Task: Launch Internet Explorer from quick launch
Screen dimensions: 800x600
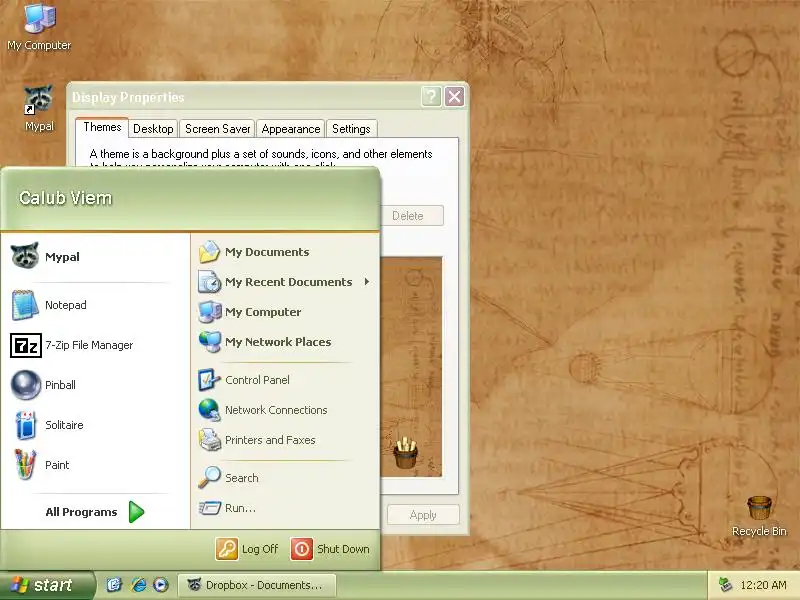Action: pos(138,585)
